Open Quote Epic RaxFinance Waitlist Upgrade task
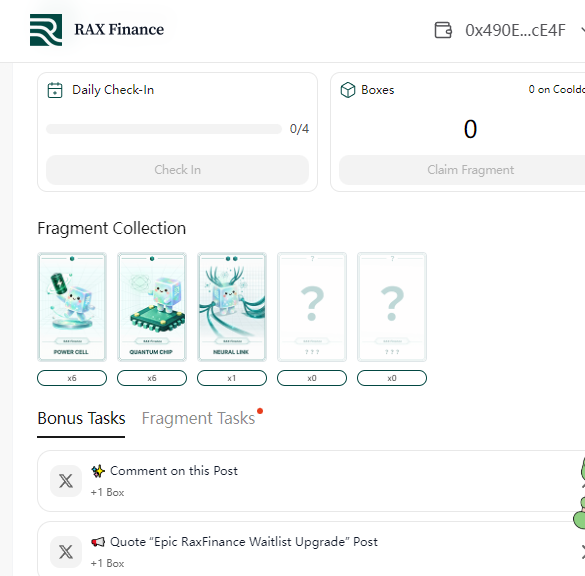The width and height of the screenshot is (585, 576). tap(311, 549)
